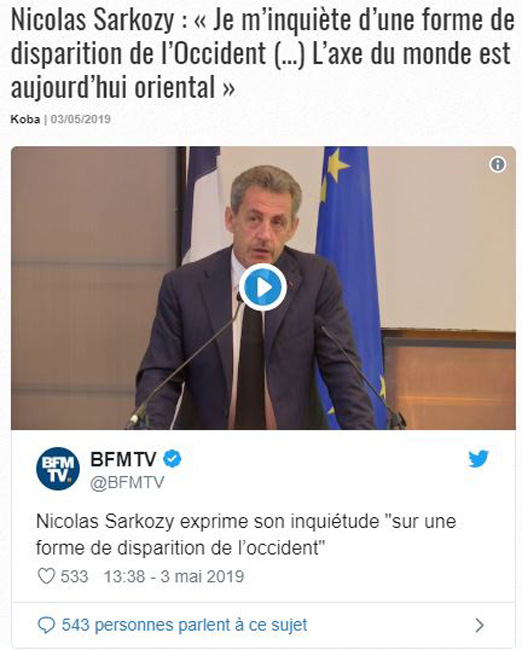Click the French flag in the video frame
This screenshot has width=522, height=650.
(204, 205)
